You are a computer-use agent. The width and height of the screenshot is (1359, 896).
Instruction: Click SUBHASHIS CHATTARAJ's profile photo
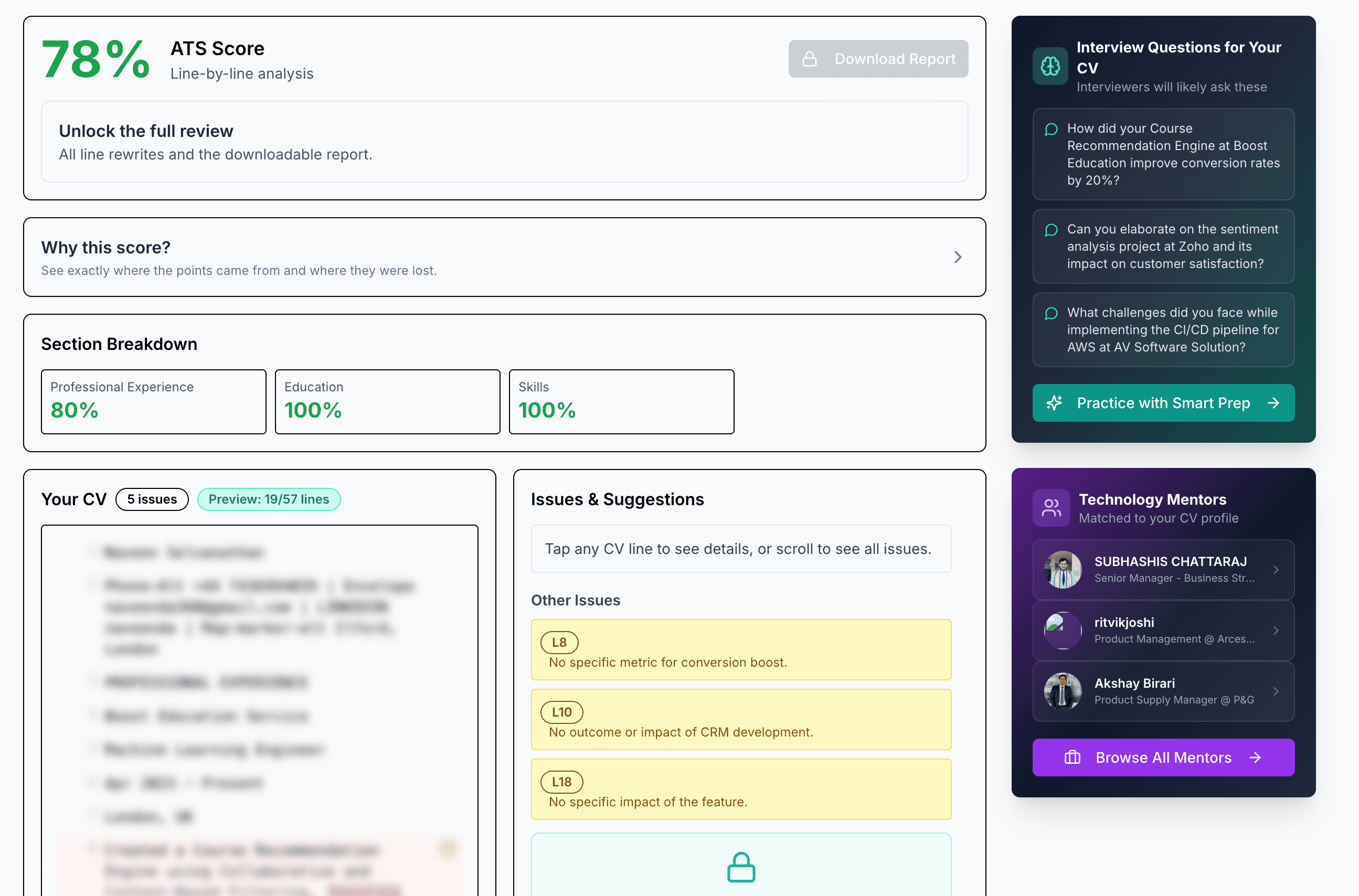(1063, 569)
